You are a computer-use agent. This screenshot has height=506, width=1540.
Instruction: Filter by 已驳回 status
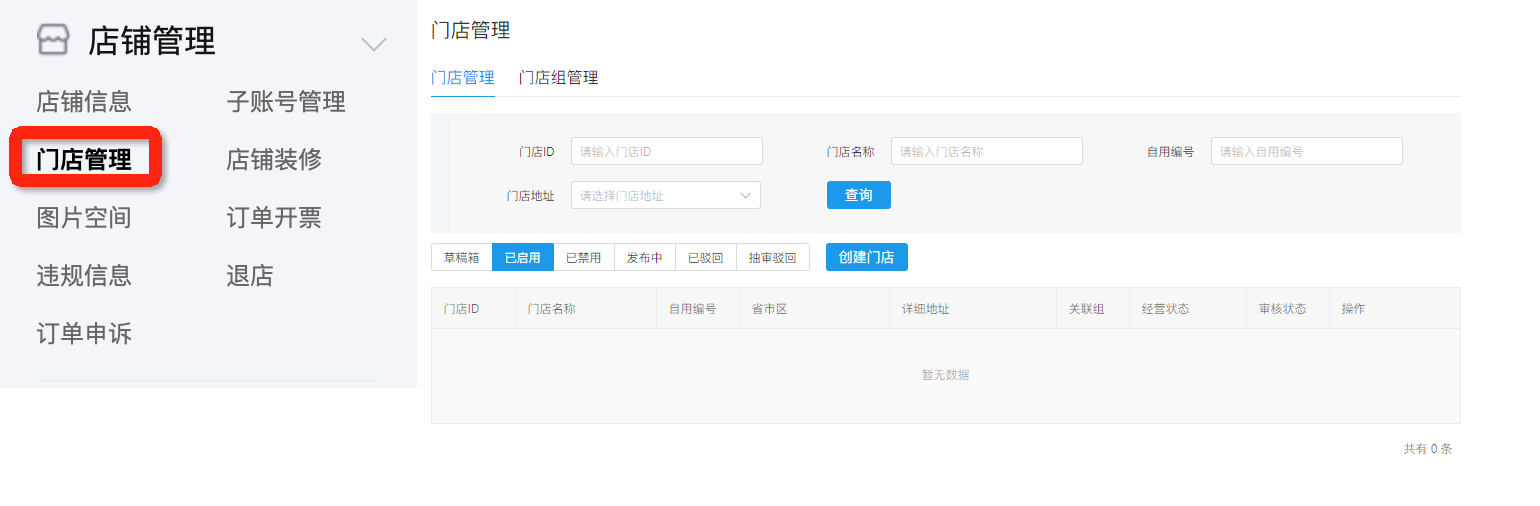[706, 257]
